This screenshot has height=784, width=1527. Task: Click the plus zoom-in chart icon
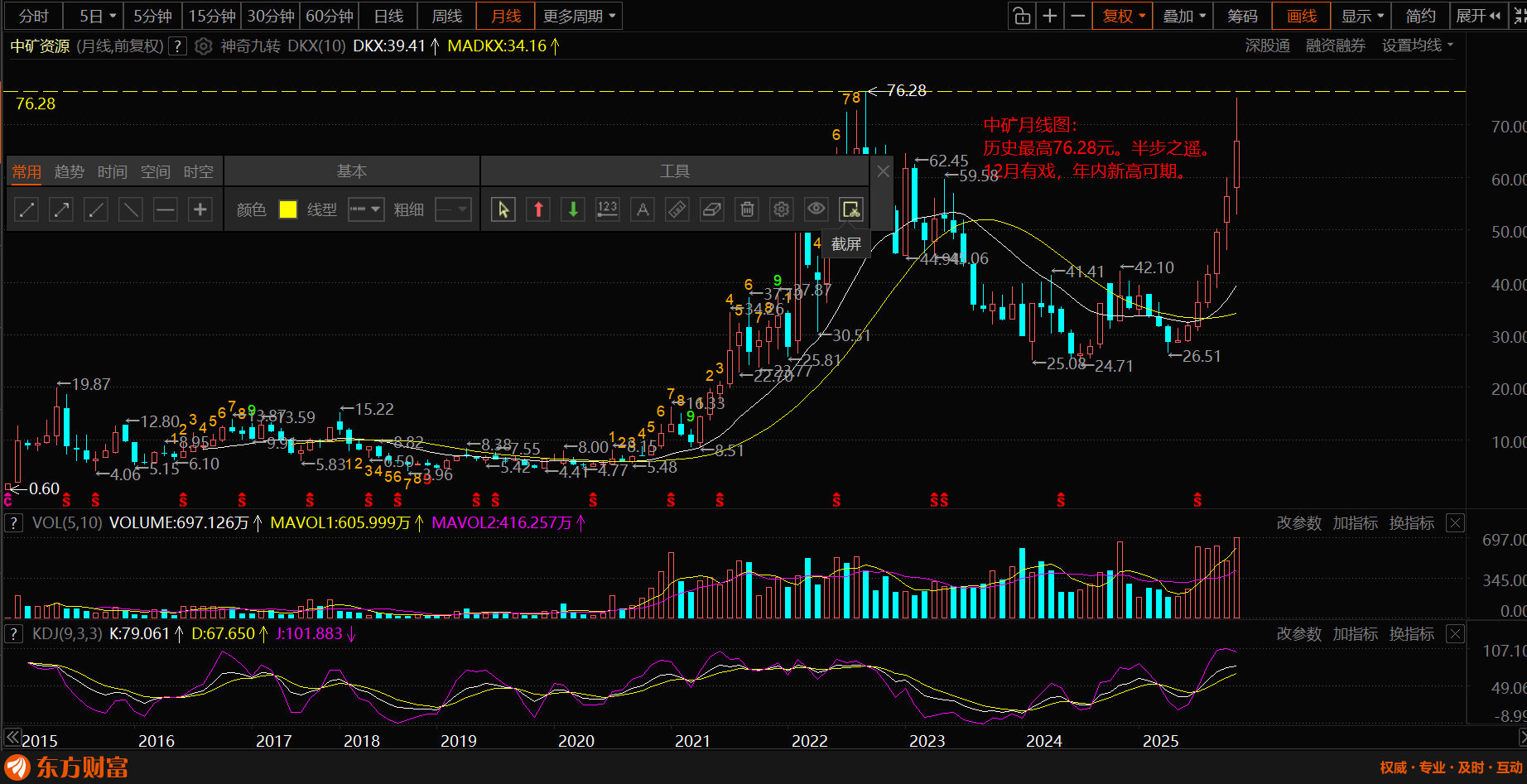(1050, 16)
